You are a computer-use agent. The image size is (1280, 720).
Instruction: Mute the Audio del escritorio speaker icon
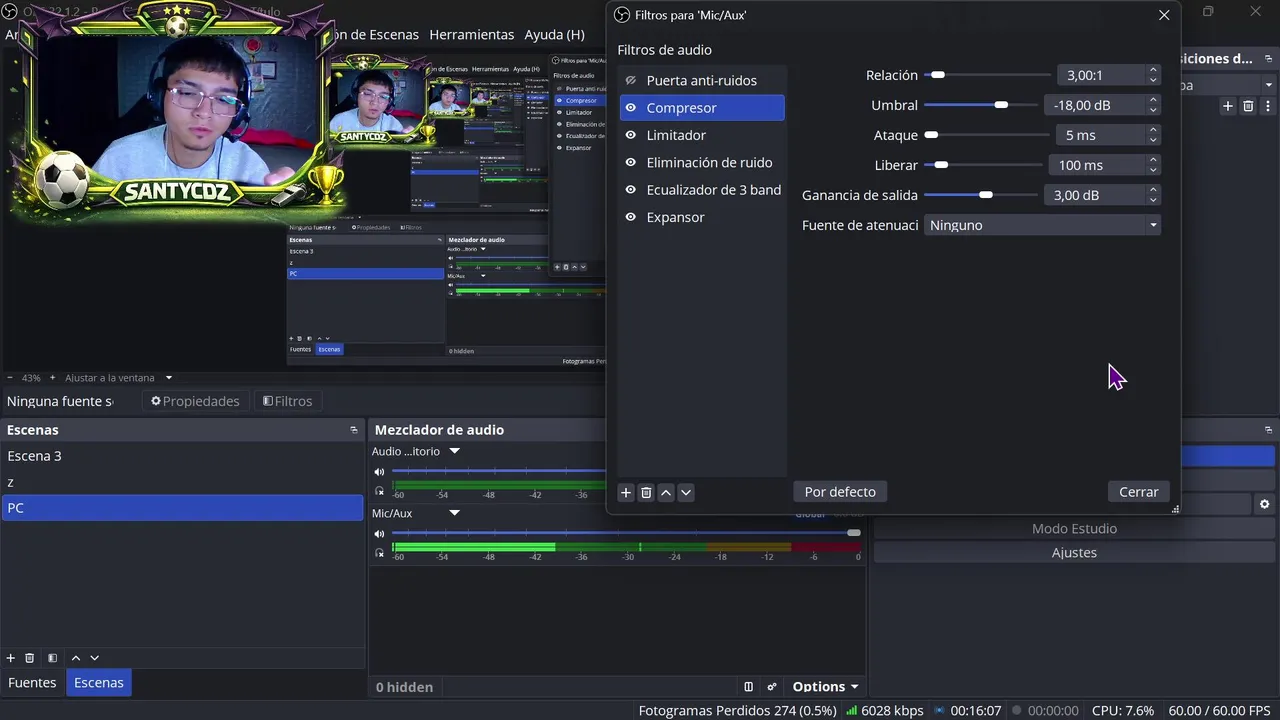379,472
